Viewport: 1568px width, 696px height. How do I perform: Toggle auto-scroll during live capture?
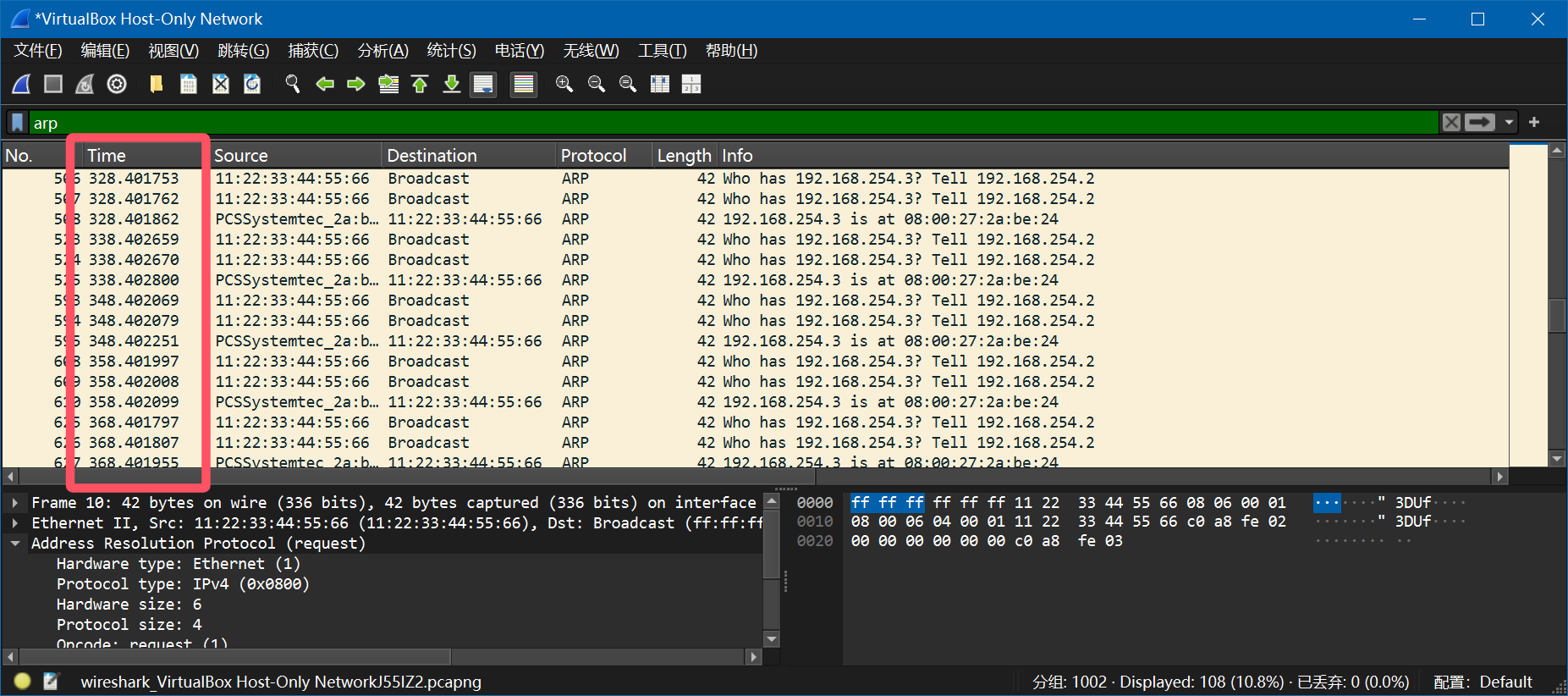tap(483, 84)
